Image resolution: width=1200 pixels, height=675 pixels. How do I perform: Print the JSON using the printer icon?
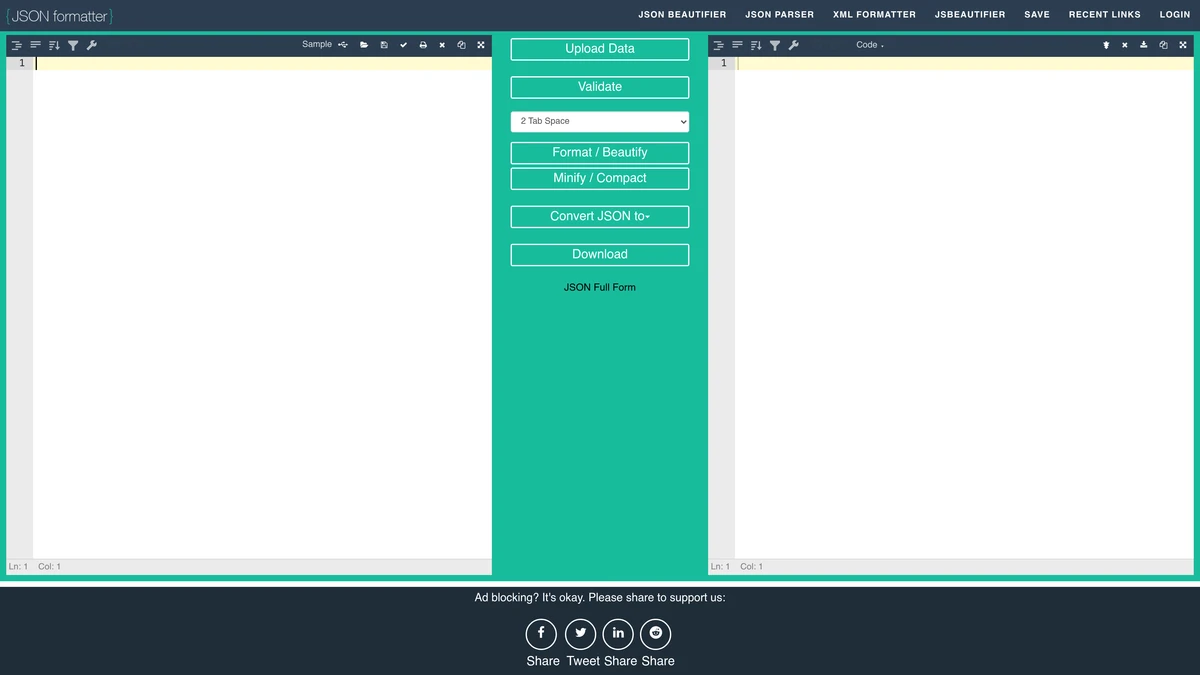pos(422,44)
